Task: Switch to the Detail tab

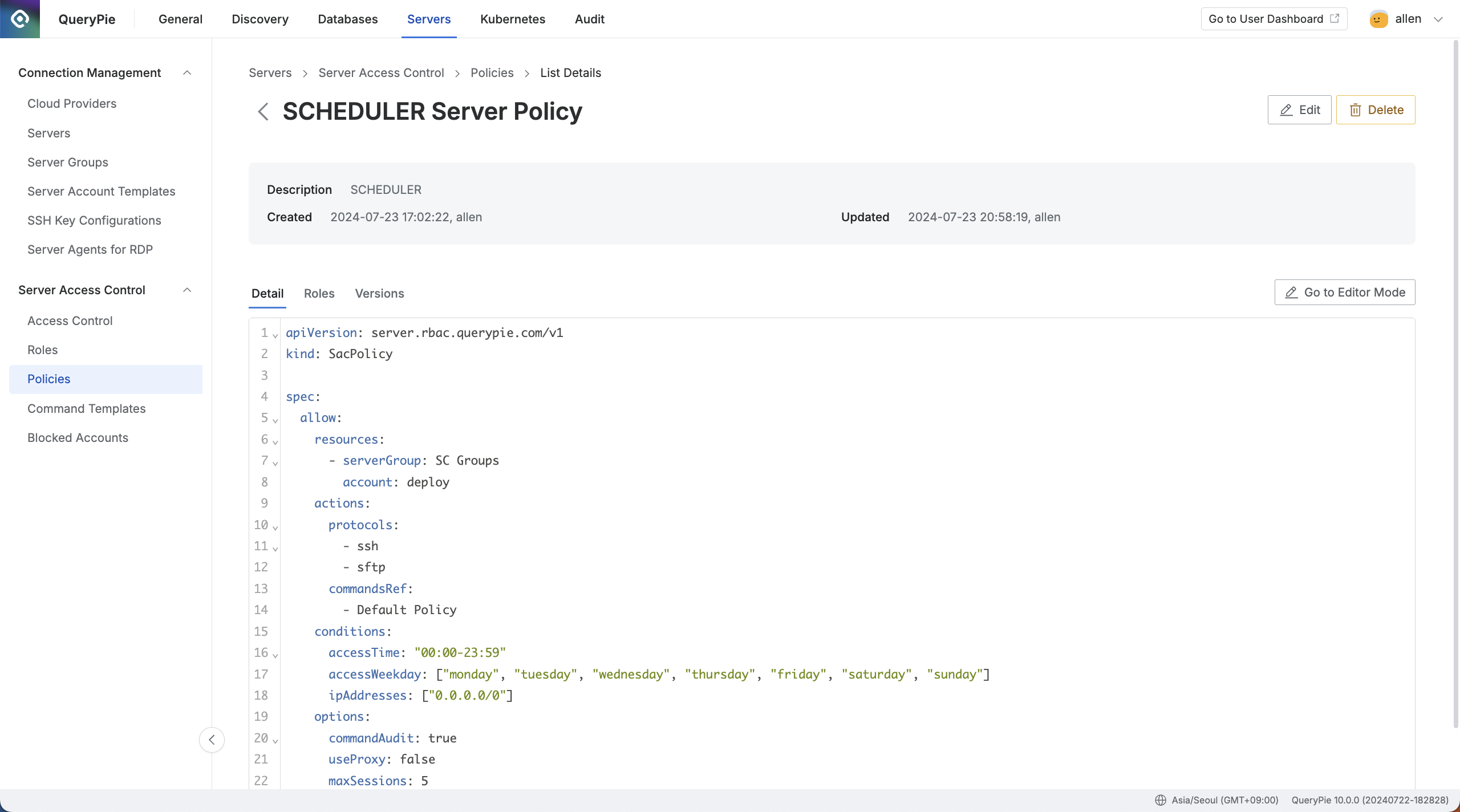Action: pos(267,293)
